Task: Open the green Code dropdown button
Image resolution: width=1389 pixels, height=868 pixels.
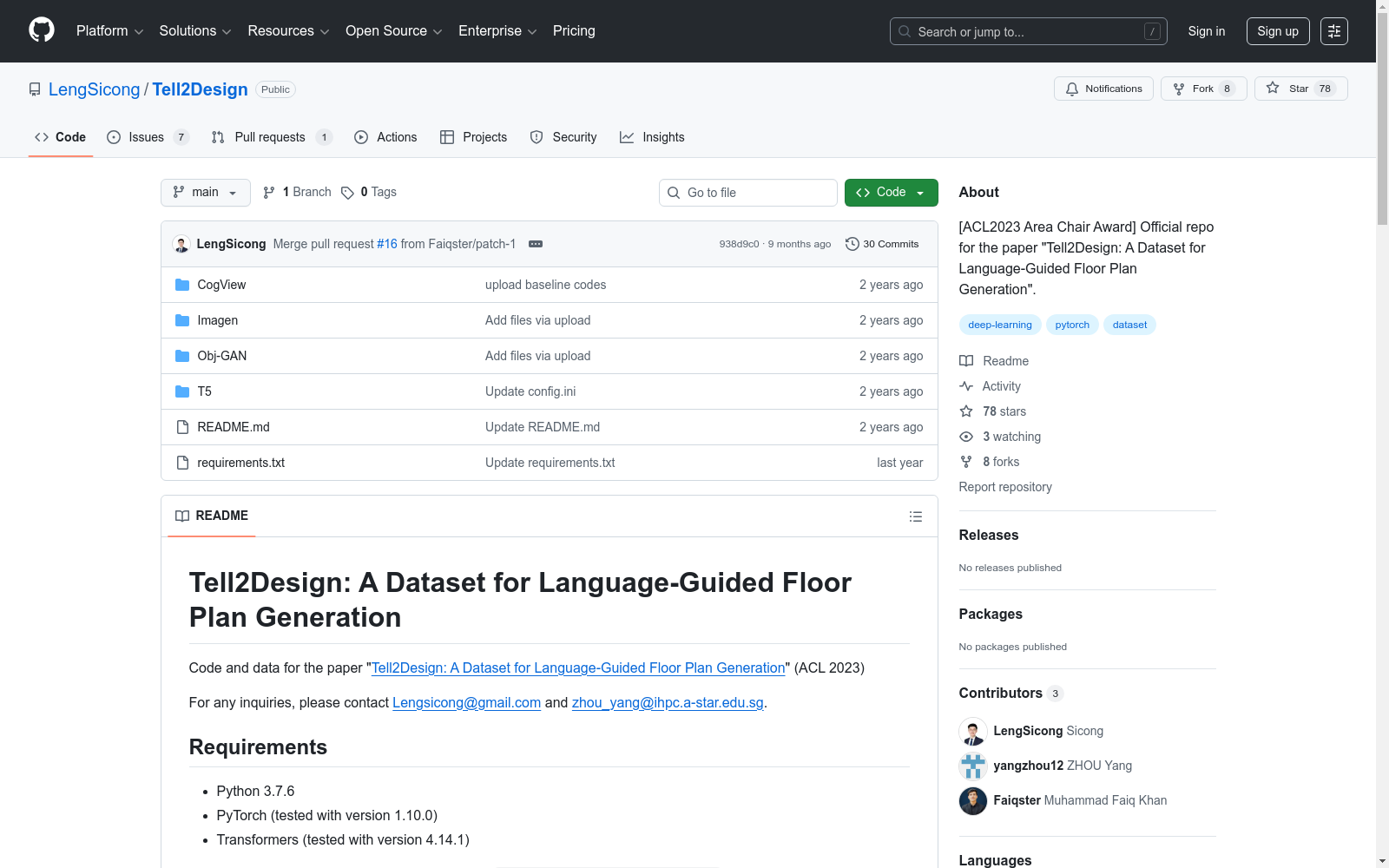Action: coord(892,193)
